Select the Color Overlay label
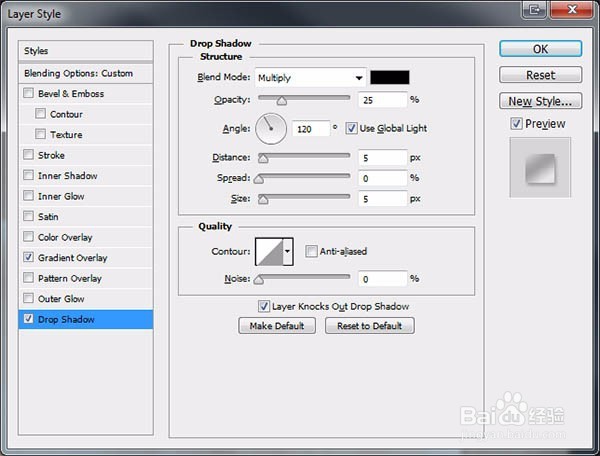The width and height of the screenshot is (600, 456). (x=65, y=238)
